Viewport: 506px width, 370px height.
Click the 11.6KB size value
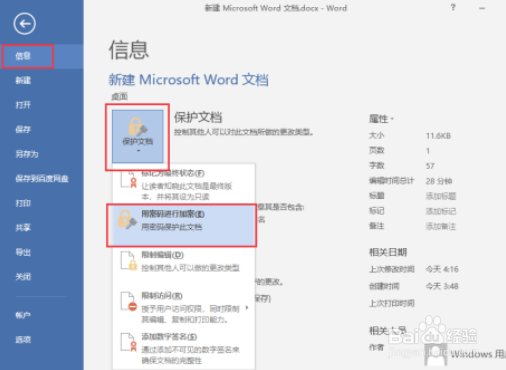click(438, 136)
